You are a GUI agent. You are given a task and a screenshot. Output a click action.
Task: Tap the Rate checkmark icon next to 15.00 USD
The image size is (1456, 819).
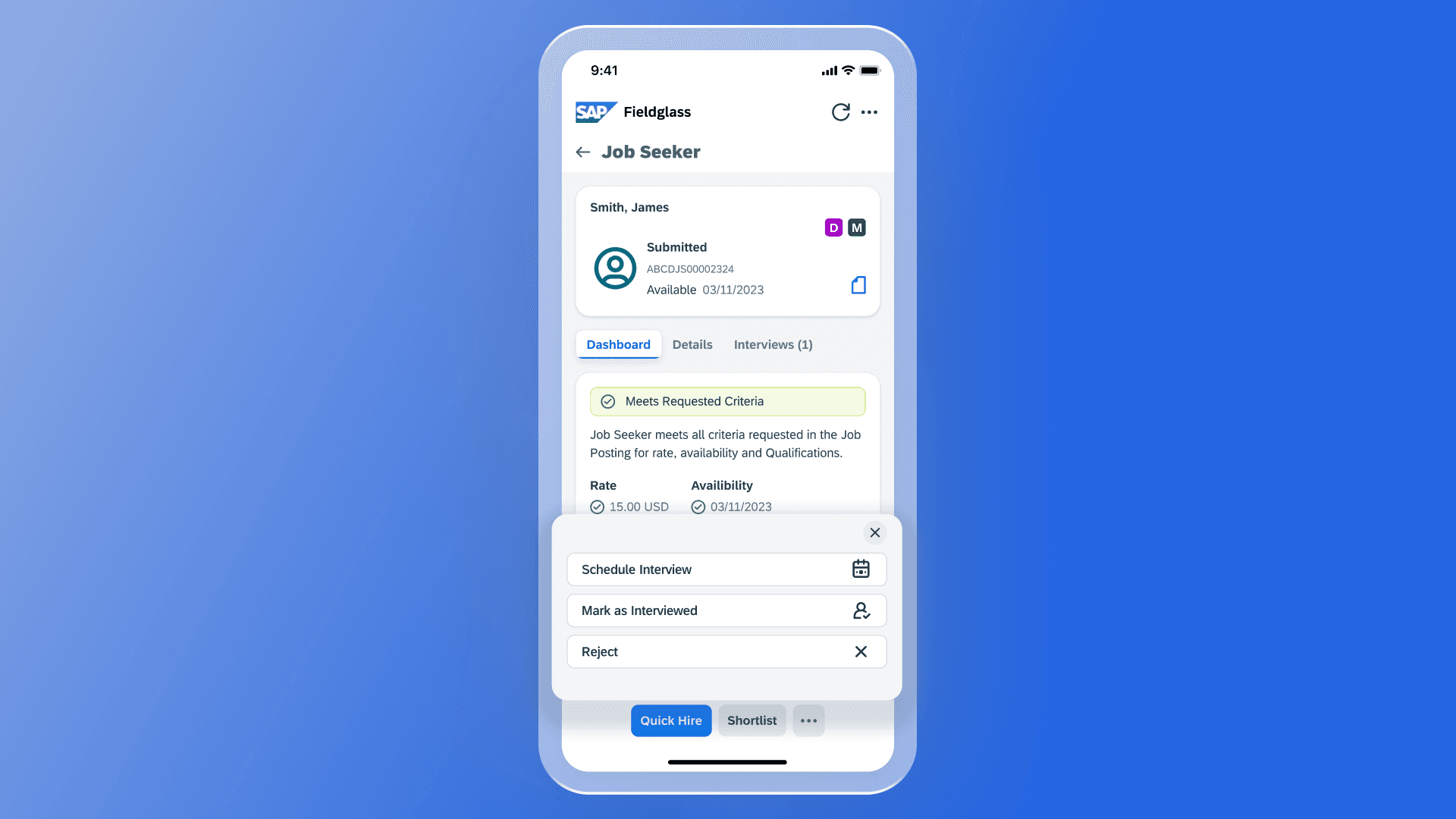(597, 506)
